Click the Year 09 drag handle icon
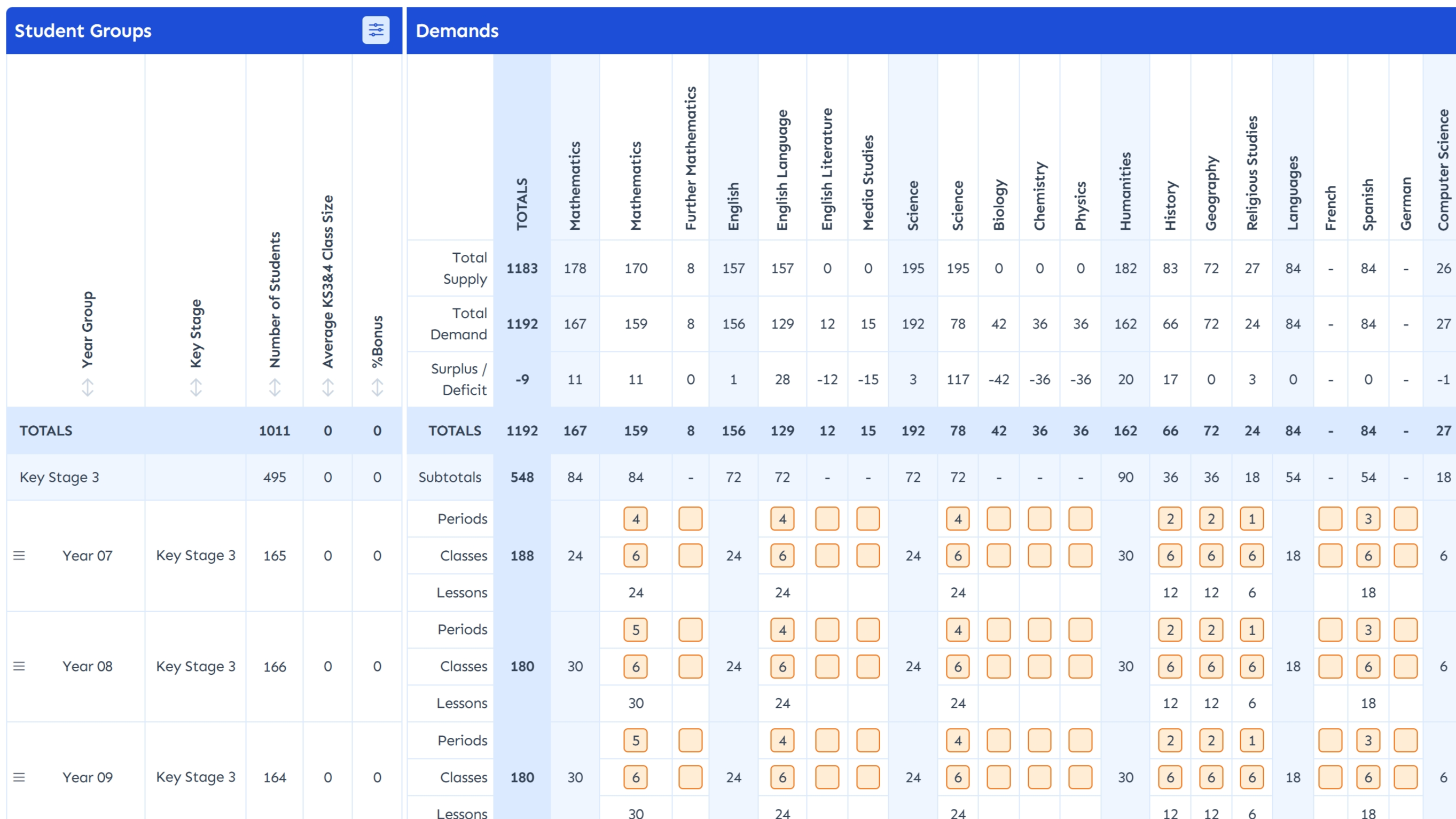The width and height of the screenshot is (1456, 819). pyautogui.click(x=19, y=777)
